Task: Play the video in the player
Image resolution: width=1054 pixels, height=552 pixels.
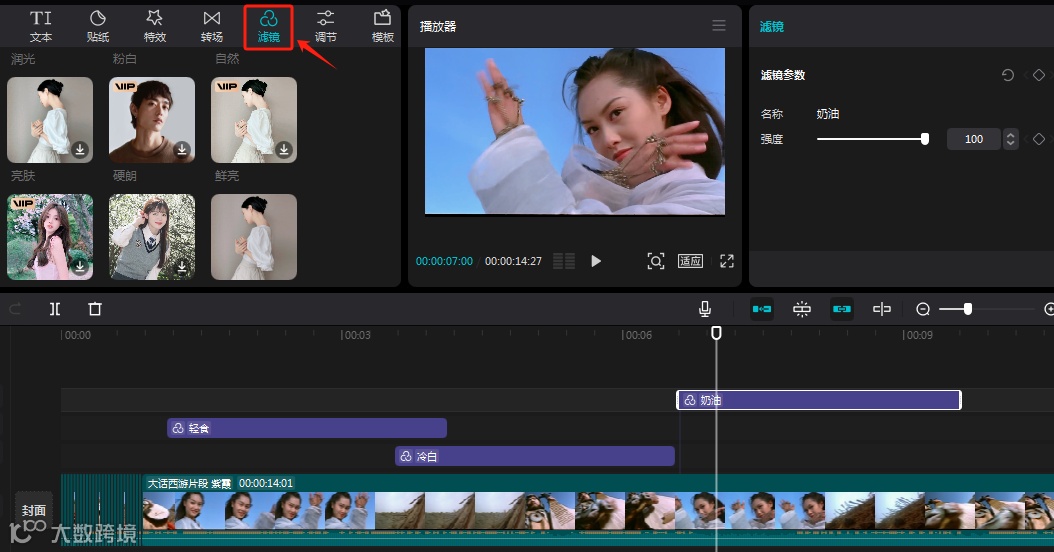Action: [596, 261]
